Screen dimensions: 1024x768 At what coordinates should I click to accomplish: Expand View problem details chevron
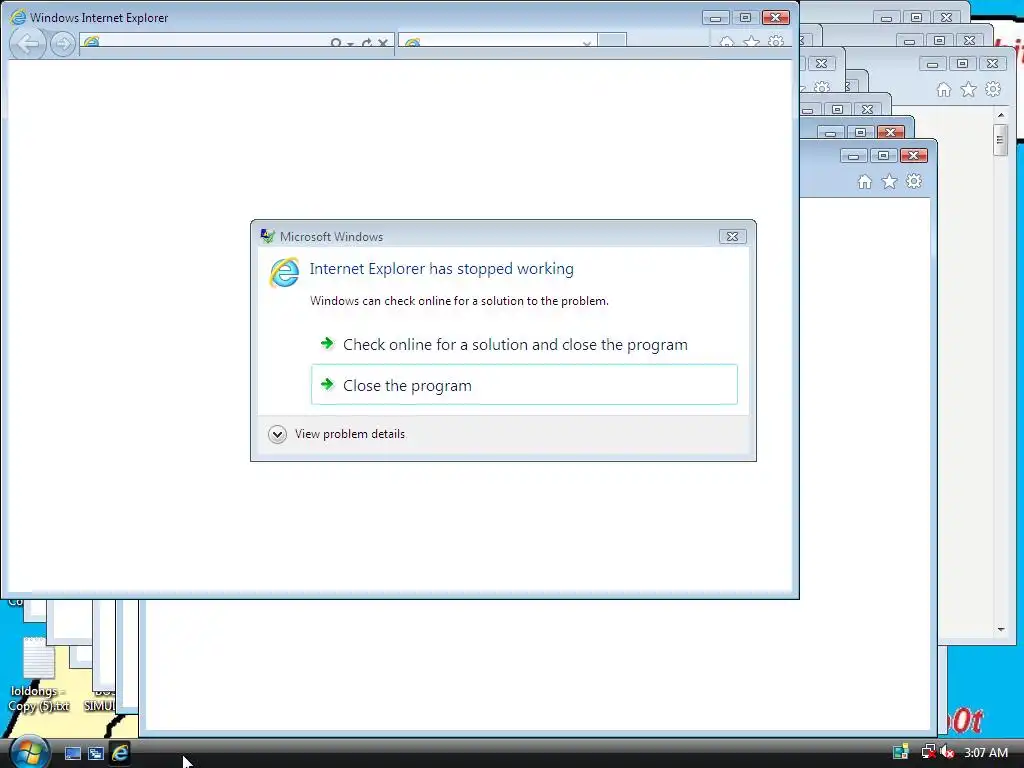pyautogui.click(x=277, y=434)
